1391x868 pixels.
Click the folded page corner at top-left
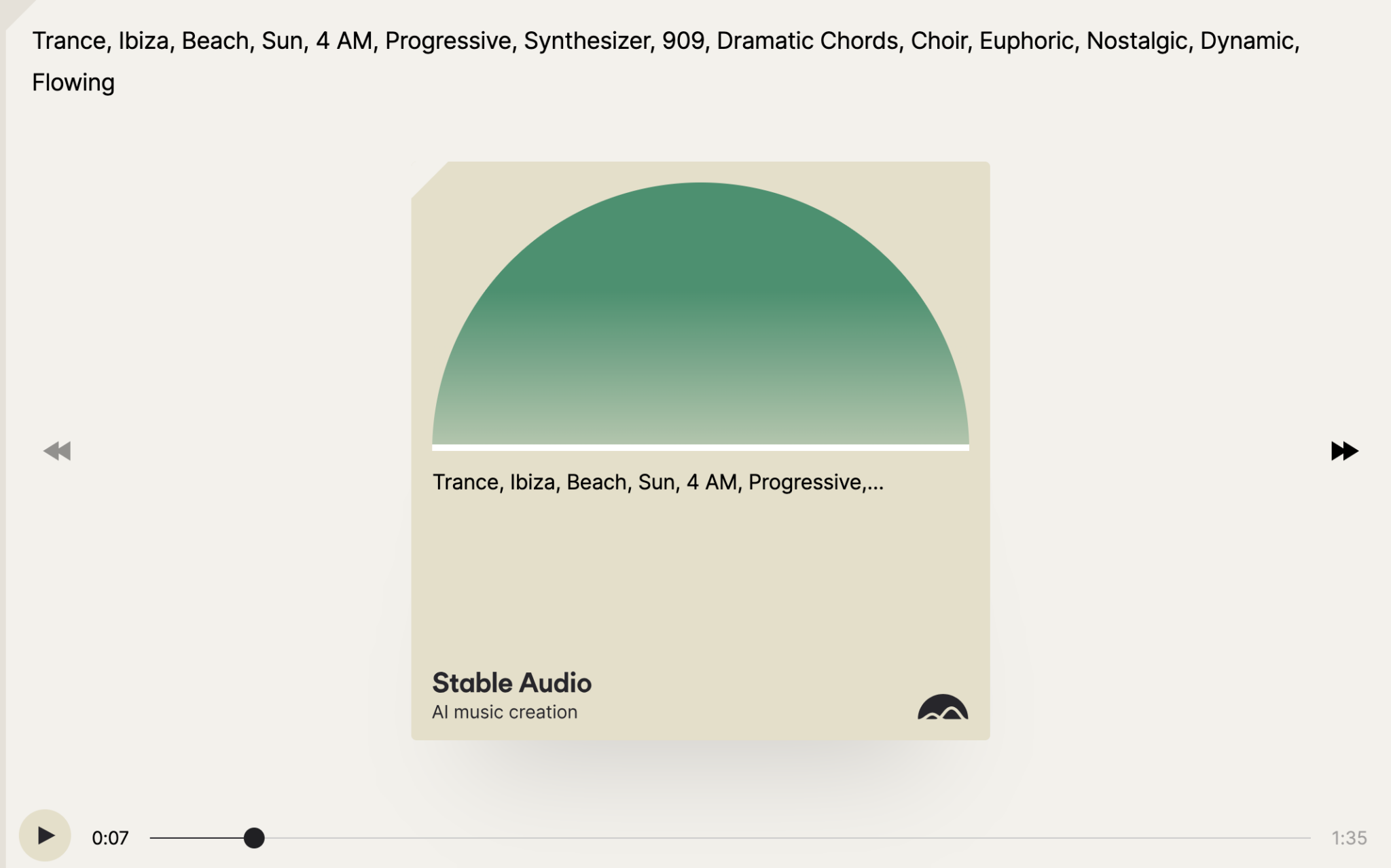pos(15,12)
